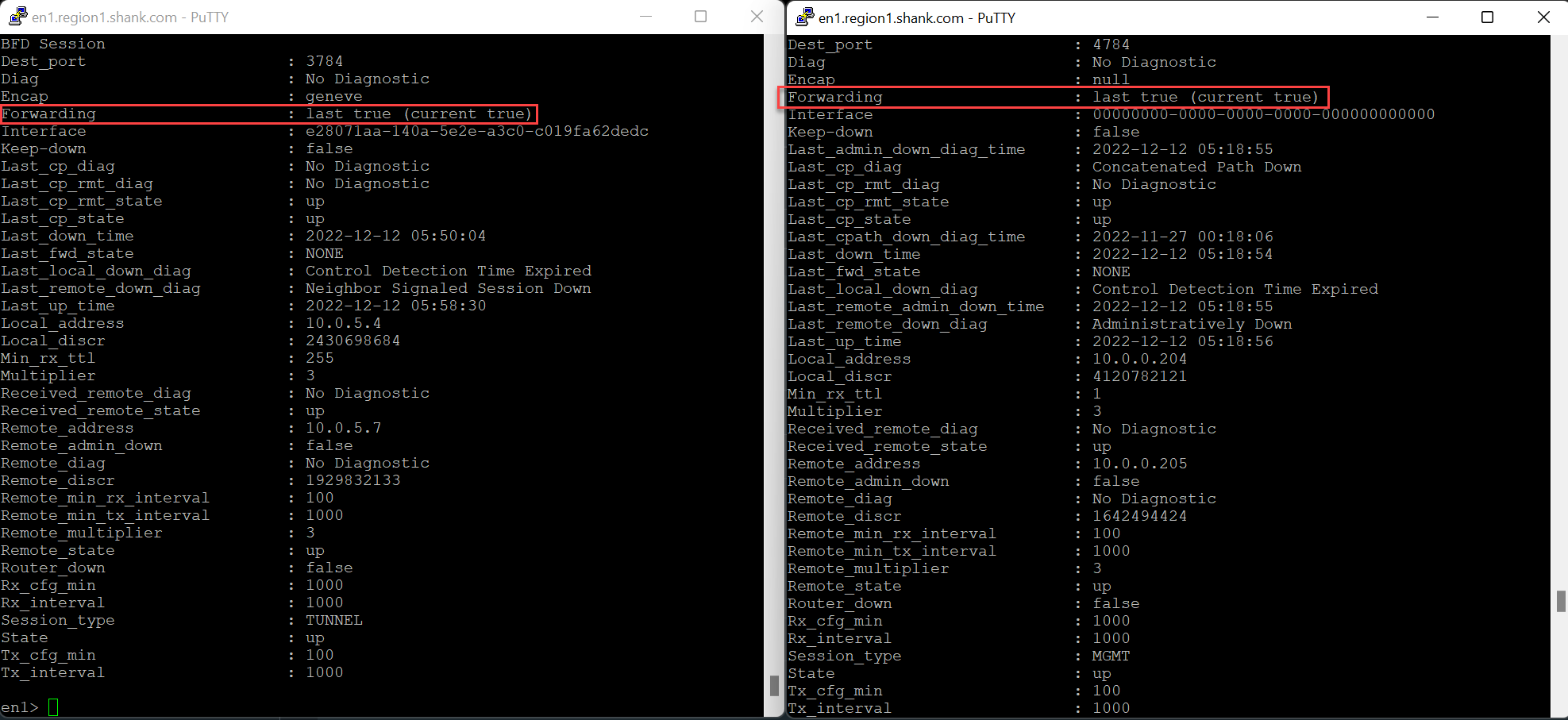Click PuTTY icon in left window title bar

click(17, 16)
